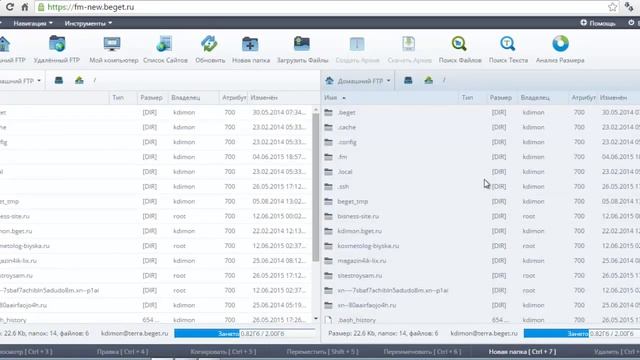This screenshot has height=360, width=640.
Task: Open right panel Домашний FTP dropdown
Action: coord(363,81)
